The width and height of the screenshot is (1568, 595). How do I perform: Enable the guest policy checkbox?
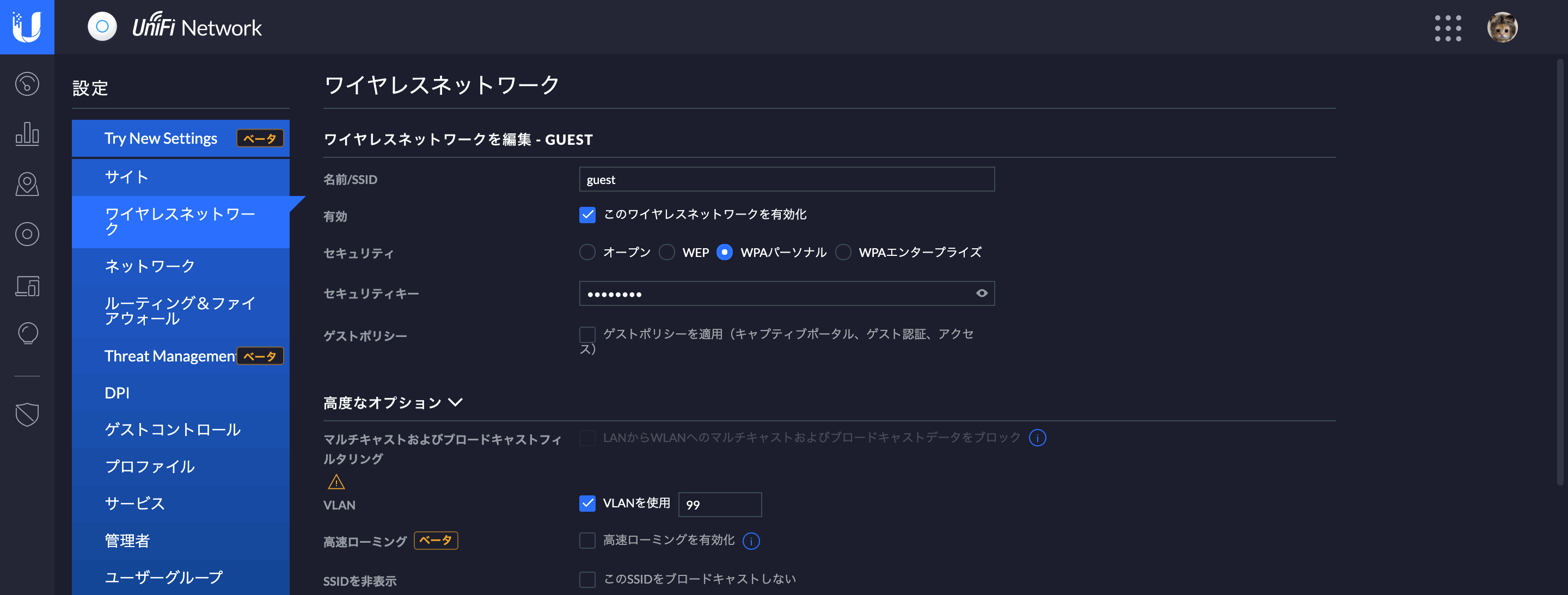[587, 334]
